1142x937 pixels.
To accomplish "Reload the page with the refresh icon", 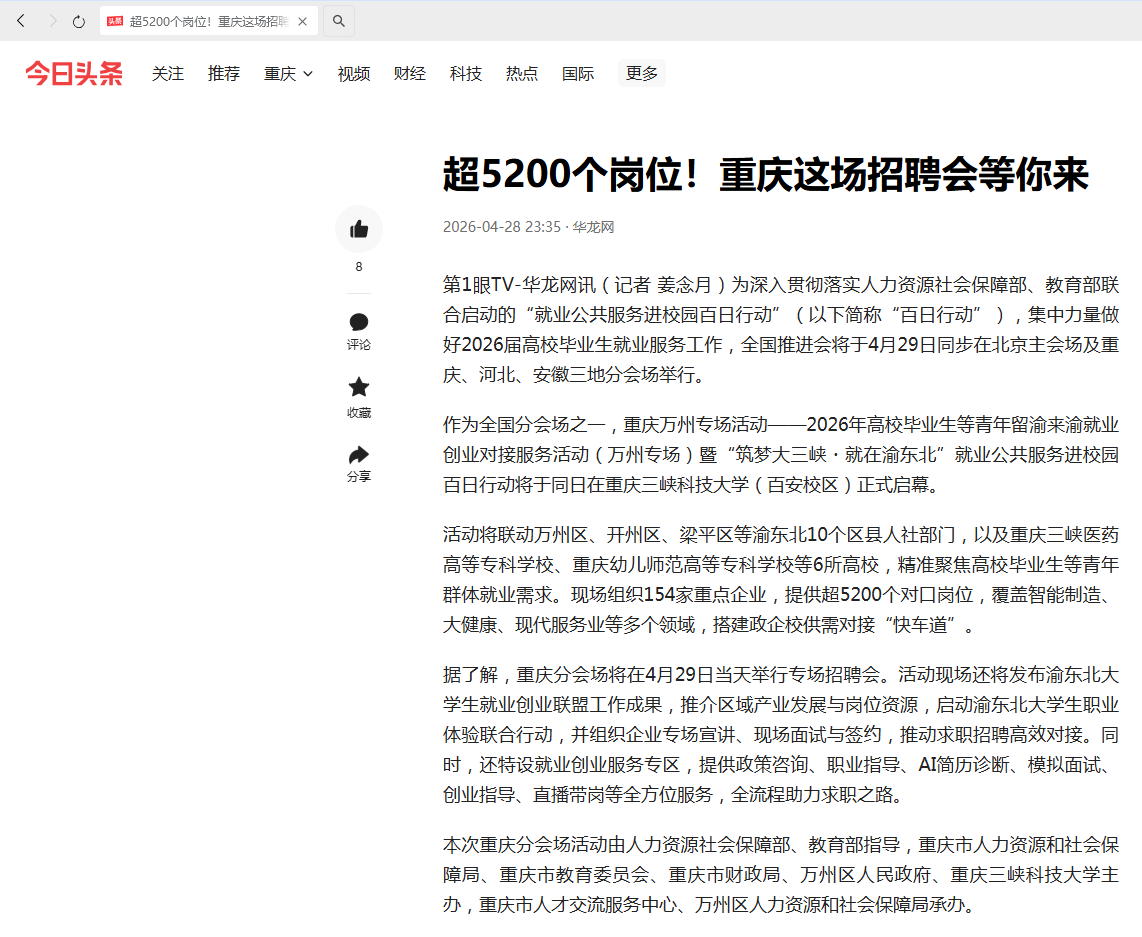I will (x=79, y=22).
